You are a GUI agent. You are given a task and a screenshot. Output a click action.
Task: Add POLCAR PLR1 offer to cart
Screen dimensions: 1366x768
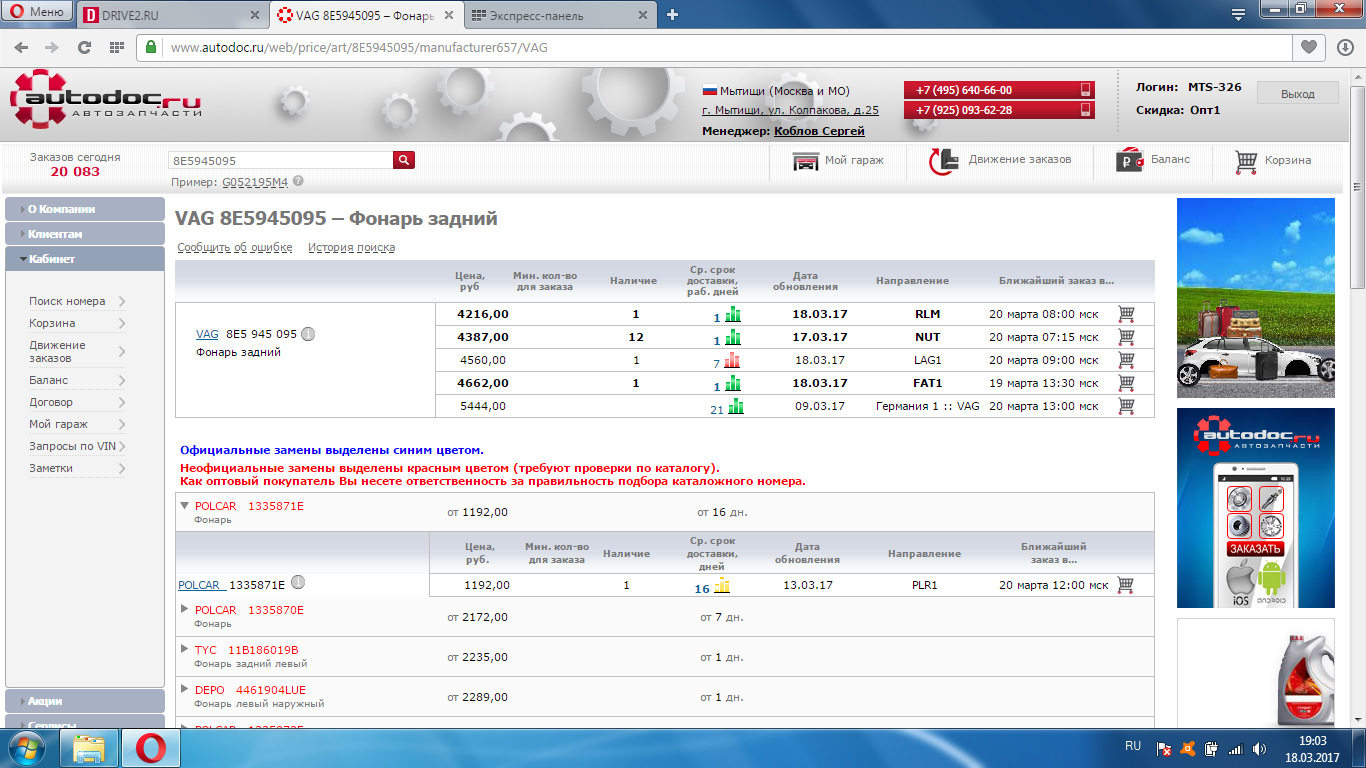(1125, 585)
